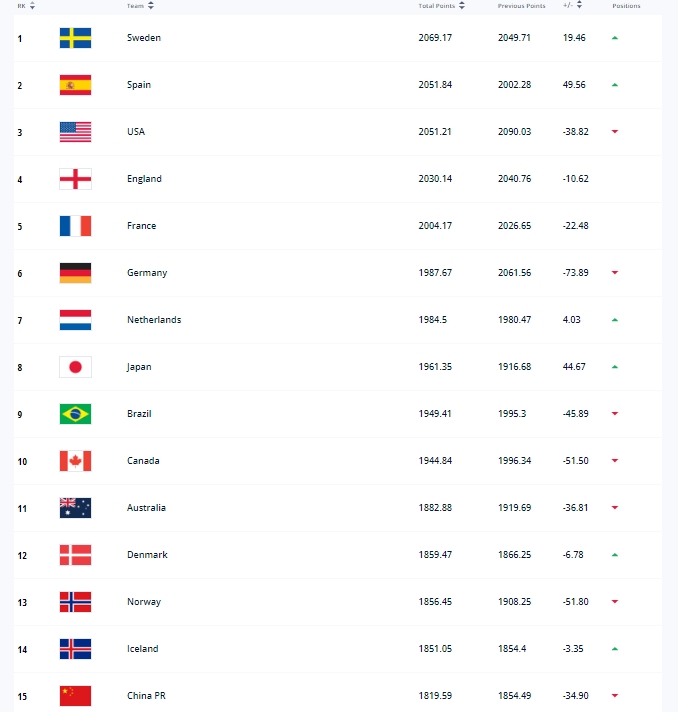Image resolution: width=678 pixels, height=712 pixels.
Task: Open the Netherlands team link
Action: point(154,320)
